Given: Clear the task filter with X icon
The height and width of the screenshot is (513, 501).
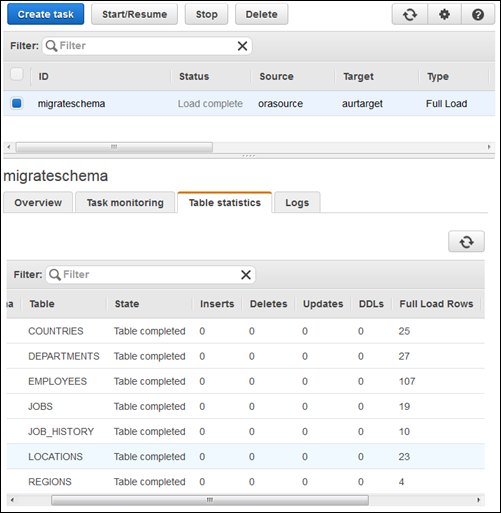Looking at the screenshot, I should (242, 46).
